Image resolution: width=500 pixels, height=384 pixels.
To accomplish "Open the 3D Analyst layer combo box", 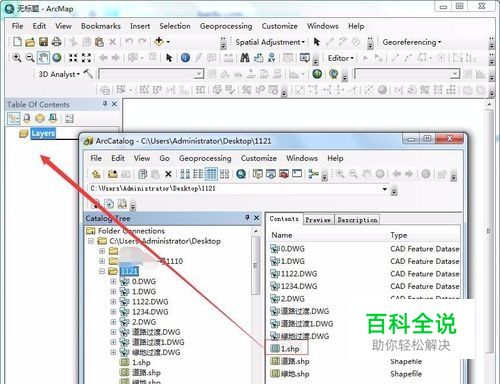I will 151,74.
